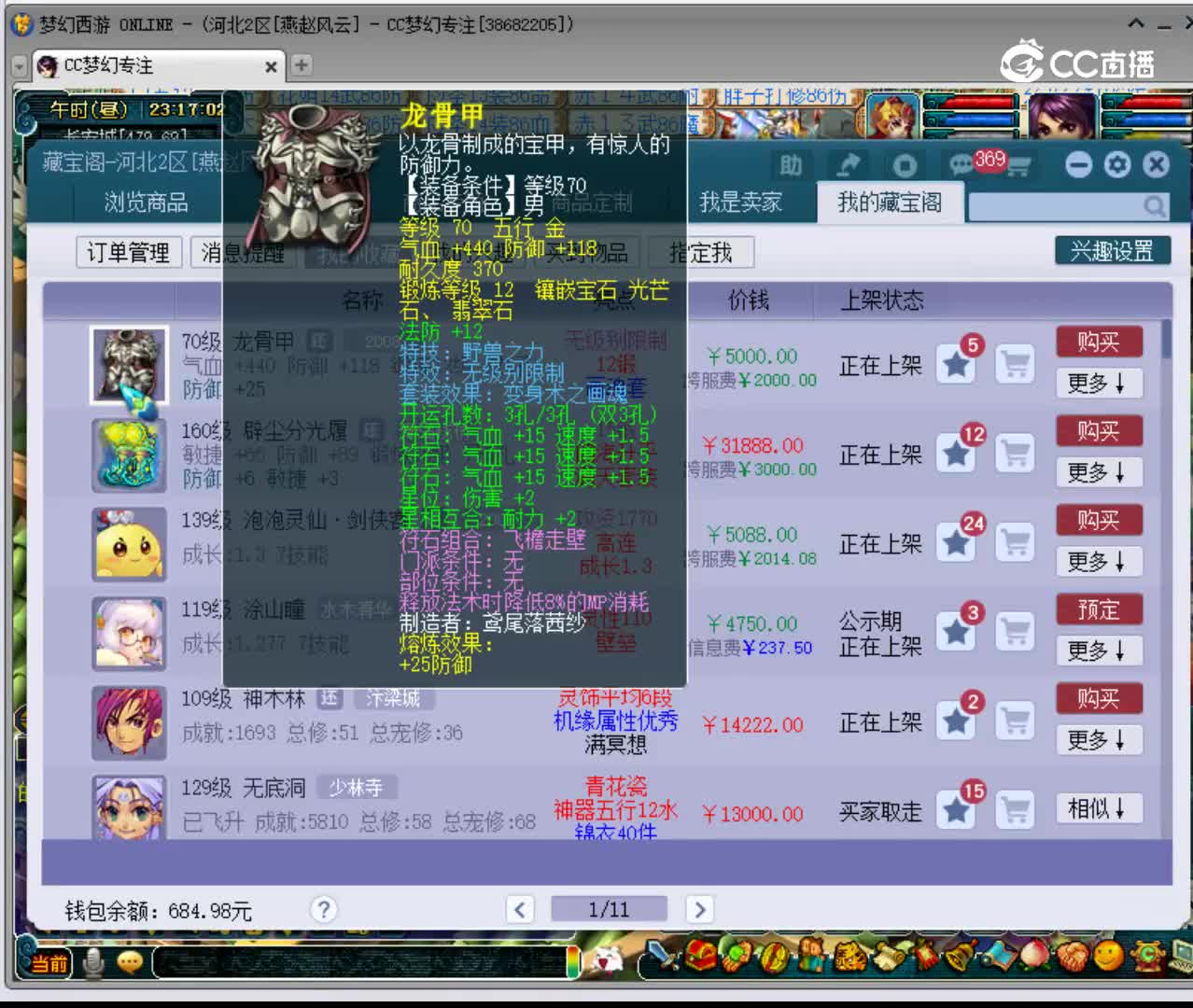Favorite the 辟尘分光履 listing via star
This screenshot has width=1193, height=1008.
coord(957,454)
